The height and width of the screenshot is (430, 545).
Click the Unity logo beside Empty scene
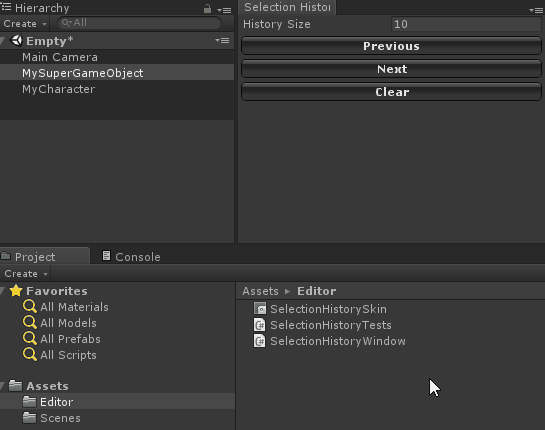[16, 40]
